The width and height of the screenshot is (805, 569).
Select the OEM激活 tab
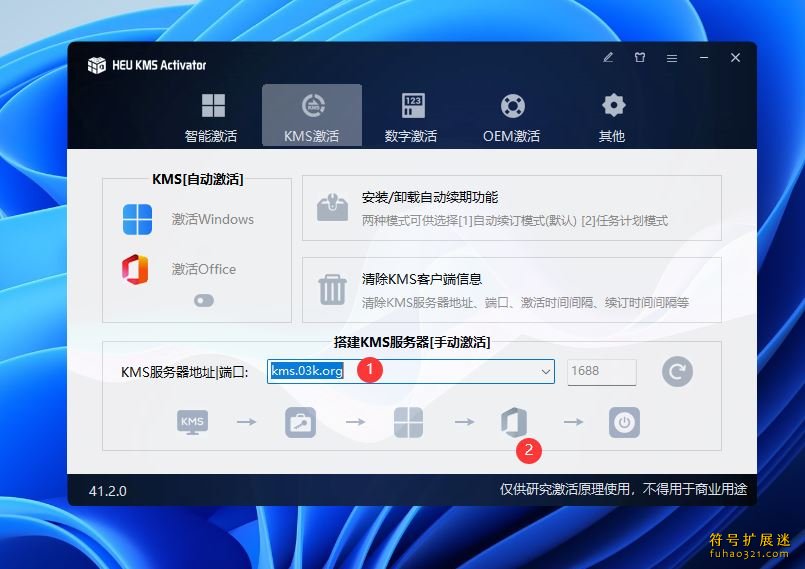coord(511,116)
